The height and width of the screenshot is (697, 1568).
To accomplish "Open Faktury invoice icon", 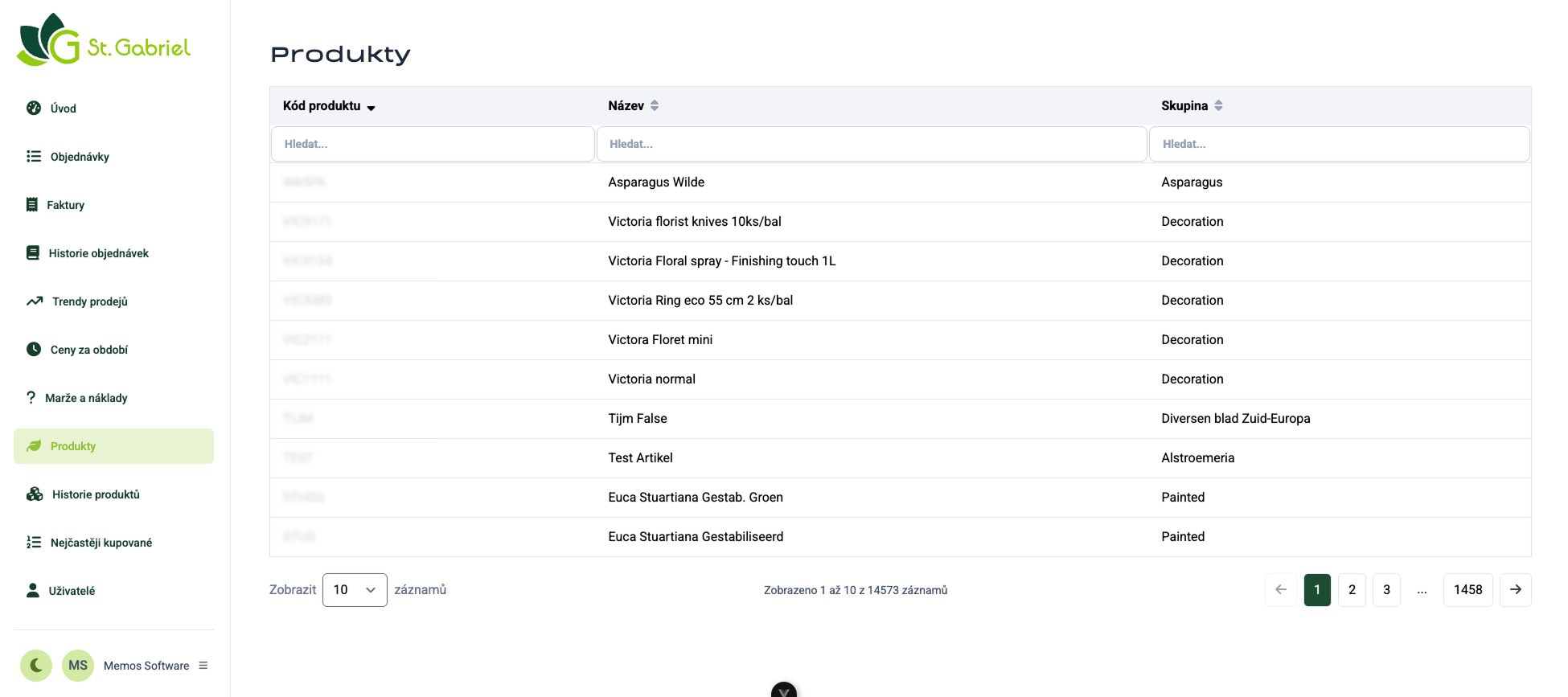I will [x=32, y=204].
